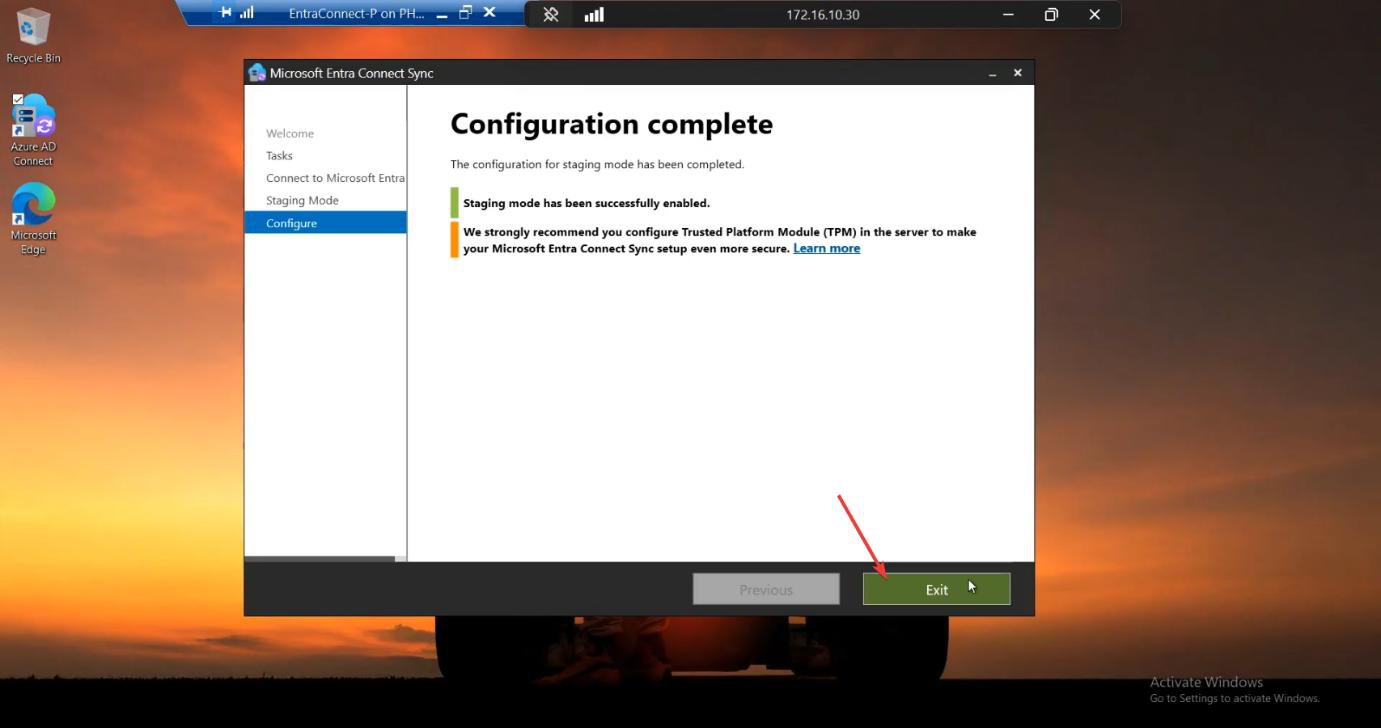1381x728 pixels.
Task: Select the Staging Mode step
Action: tap(302, 200)
